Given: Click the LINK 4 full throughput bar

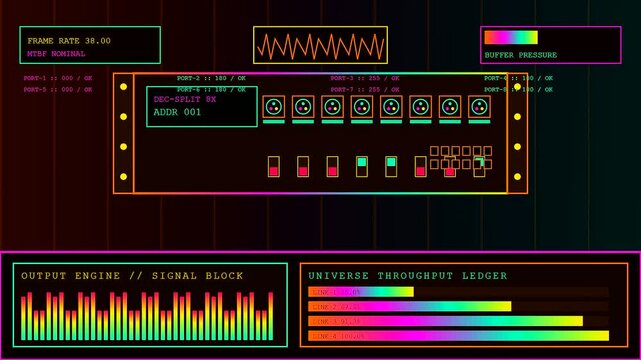Looking at the screenshot, I should click(459, 336).
